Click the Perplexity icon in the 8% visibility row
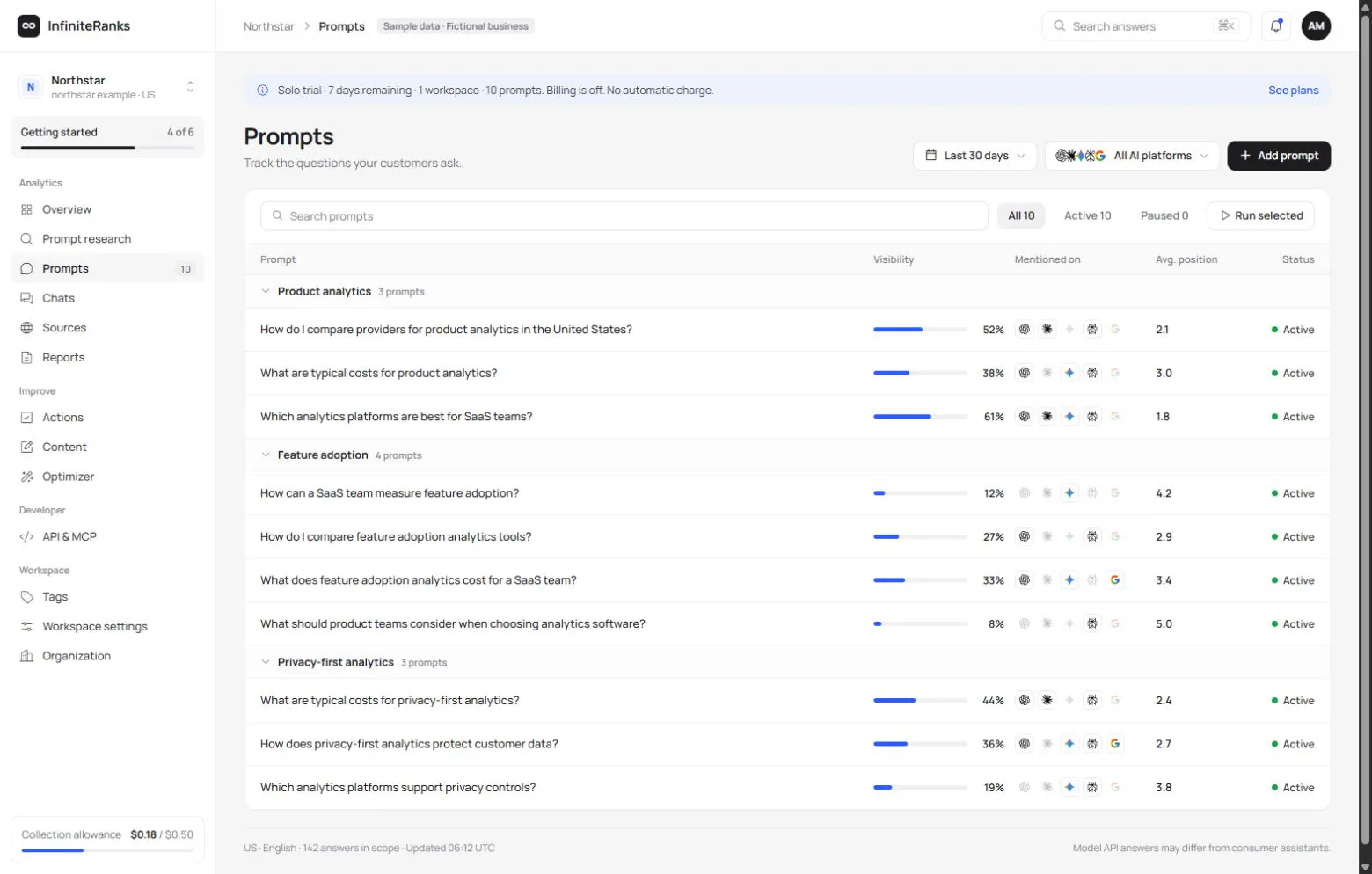The height and width of the screenshot is (874, 1372). tap(1092, 624)
